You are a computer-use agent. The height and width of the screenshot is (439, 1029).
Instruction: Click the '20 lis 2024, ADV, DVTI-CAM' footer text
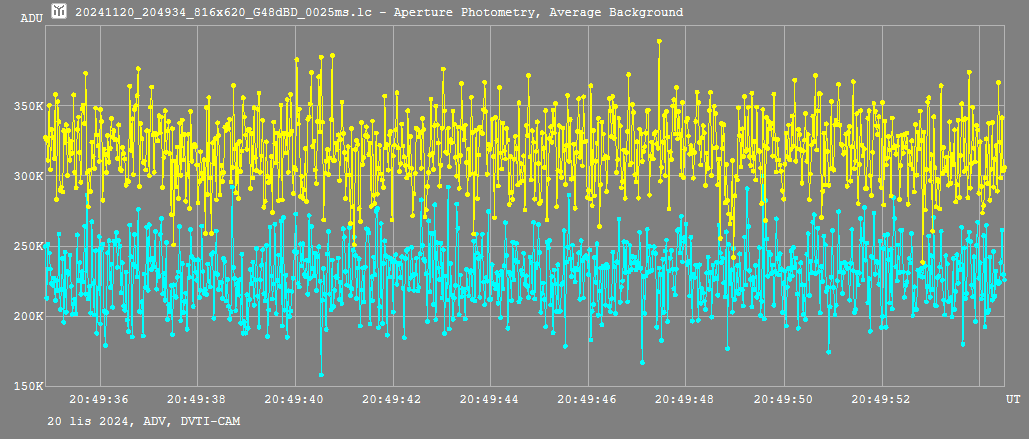144,421
